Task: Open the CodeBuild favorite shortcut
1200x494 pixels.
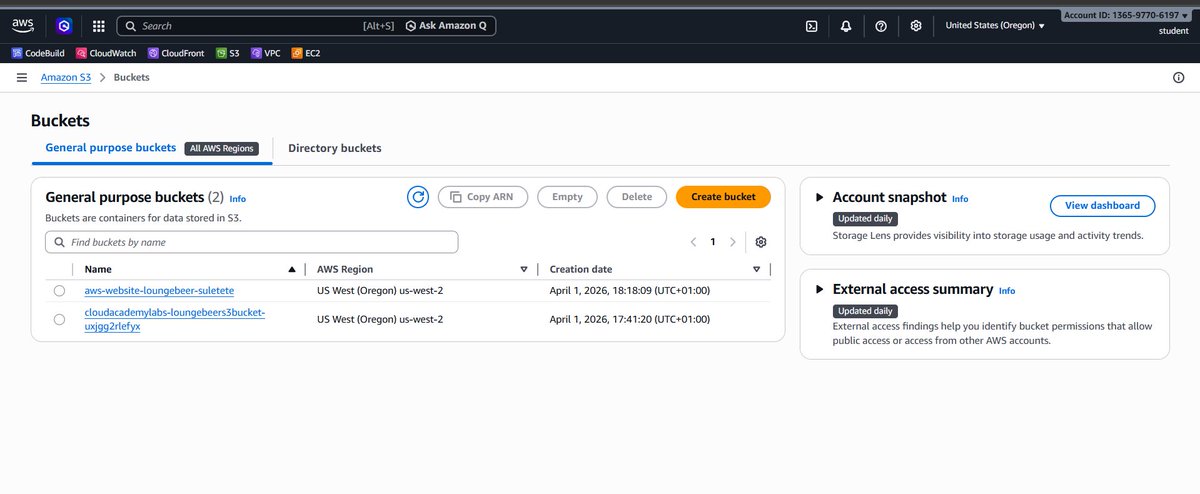Action: point(38,53)
